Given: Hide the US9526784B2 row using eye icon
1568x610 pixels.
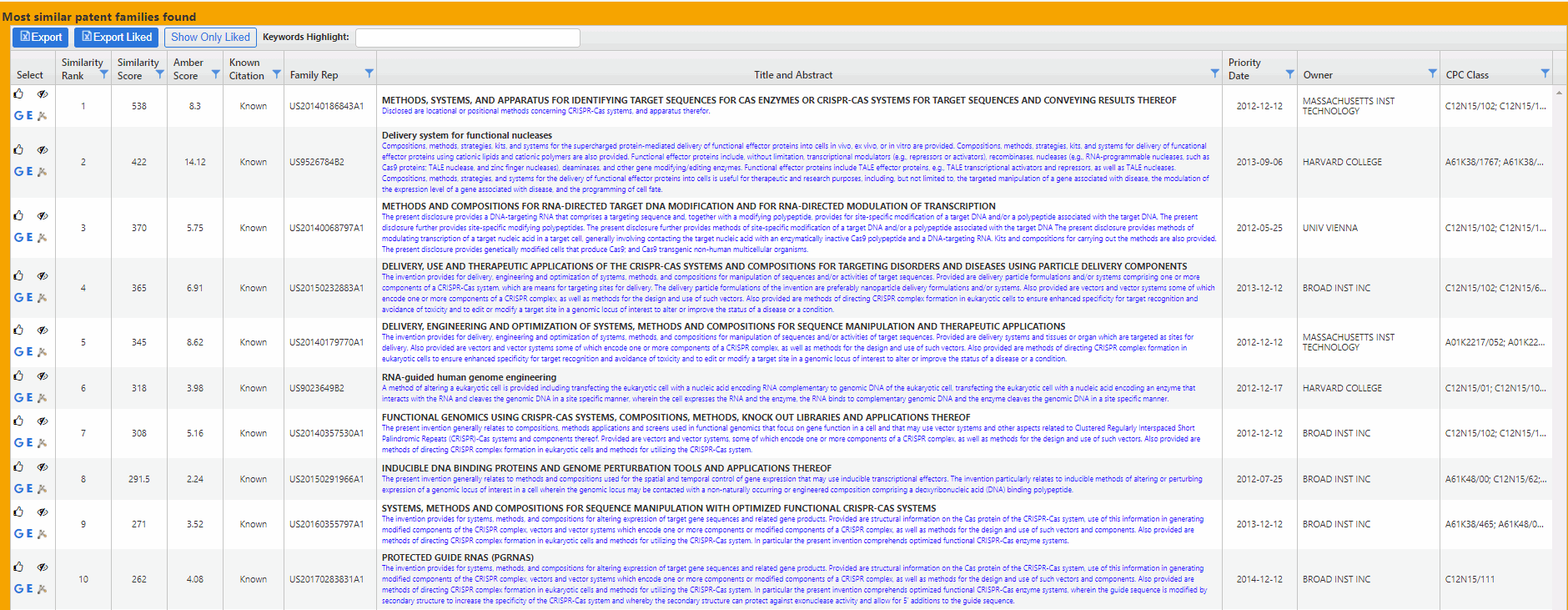Looking at the screenshot, I should [x=43, y=150].
